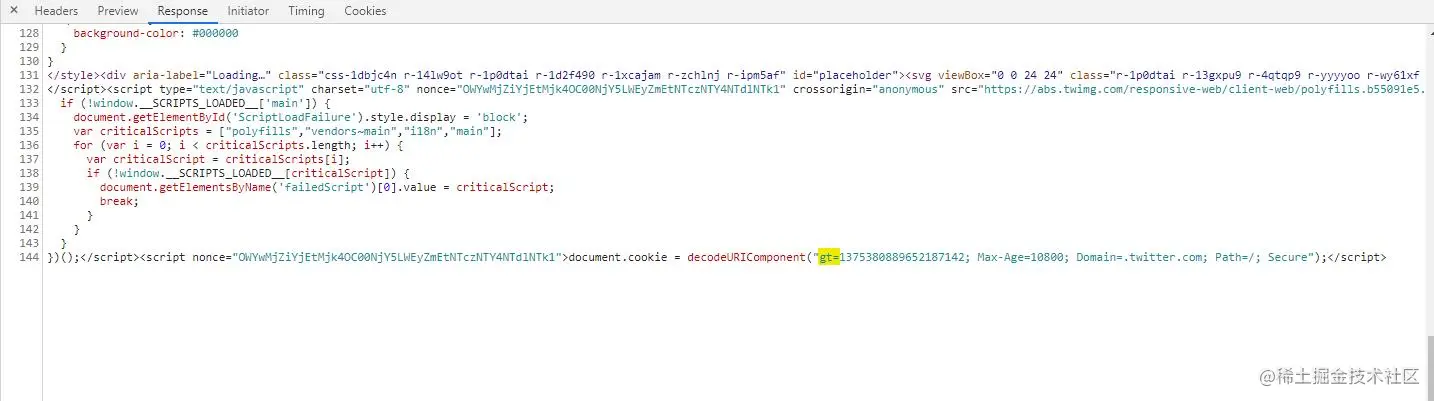Click the 'for (var i = 0' loop line
Image resolution: width=1434 pixels, height=401 pixels.
[238, 145]
